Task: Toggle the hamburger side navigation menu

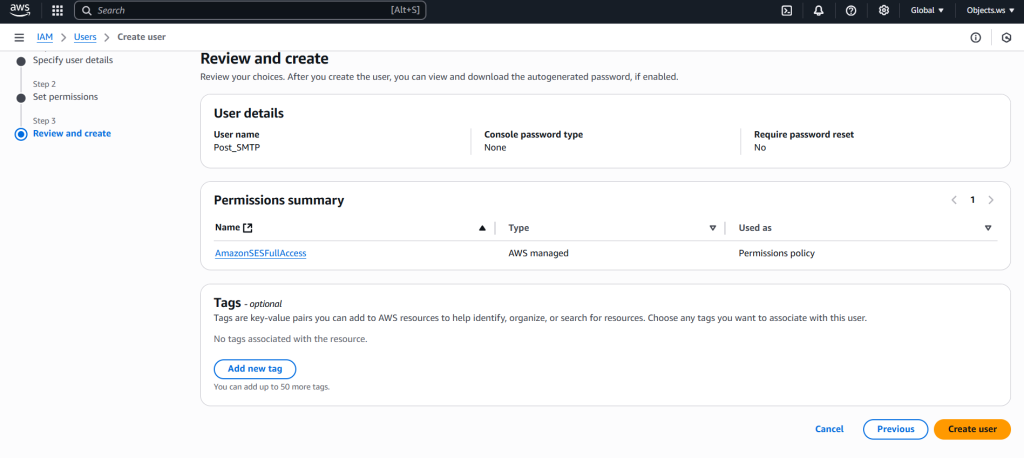Action: [x=19, y=37]
